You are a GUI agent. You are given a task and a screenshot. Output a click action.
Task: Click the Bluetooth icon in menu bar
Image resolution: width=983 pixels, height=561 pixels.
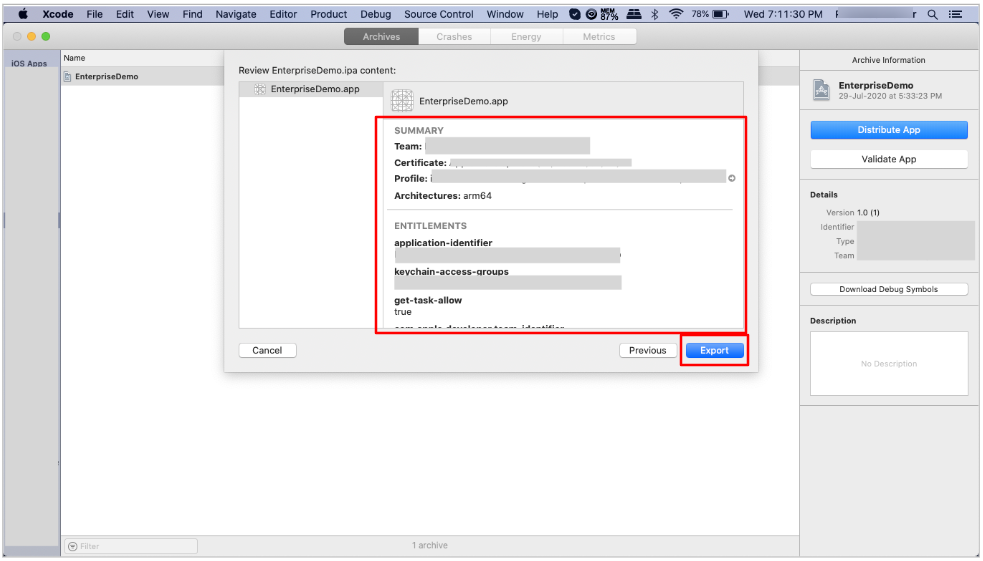pos(654,14)
